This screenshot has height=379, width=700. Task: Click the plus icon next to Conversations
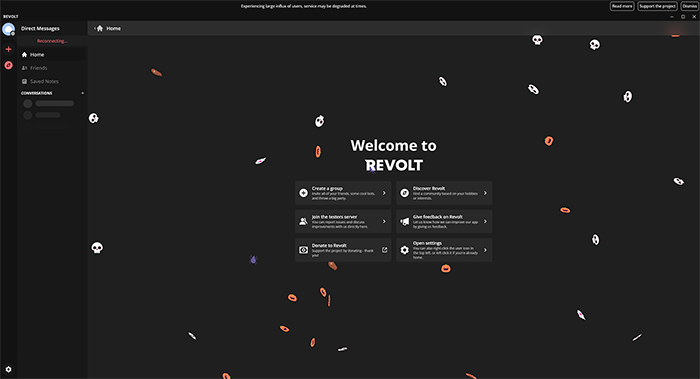pyautogui.click(x=83, y=93)
